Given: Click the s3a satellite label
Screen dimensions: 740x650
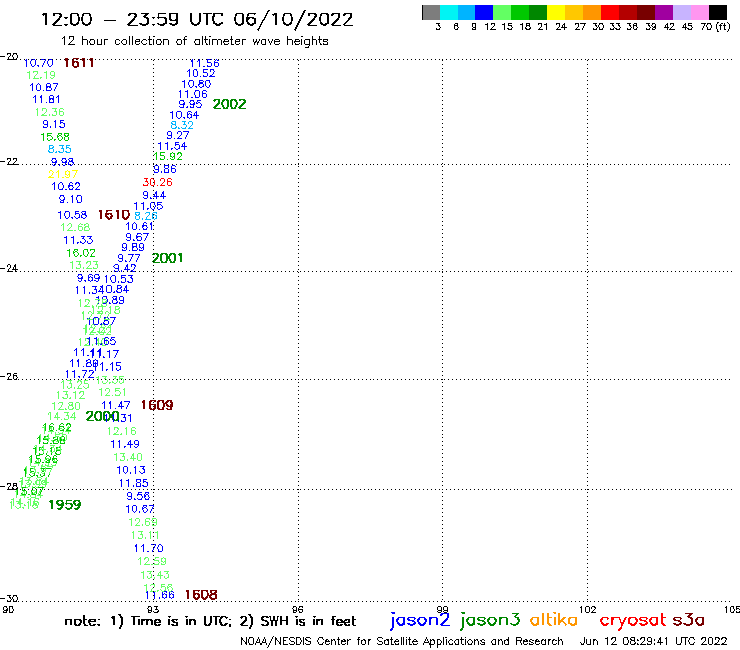Looking at the screenshot, I should [x=688, y=620].
